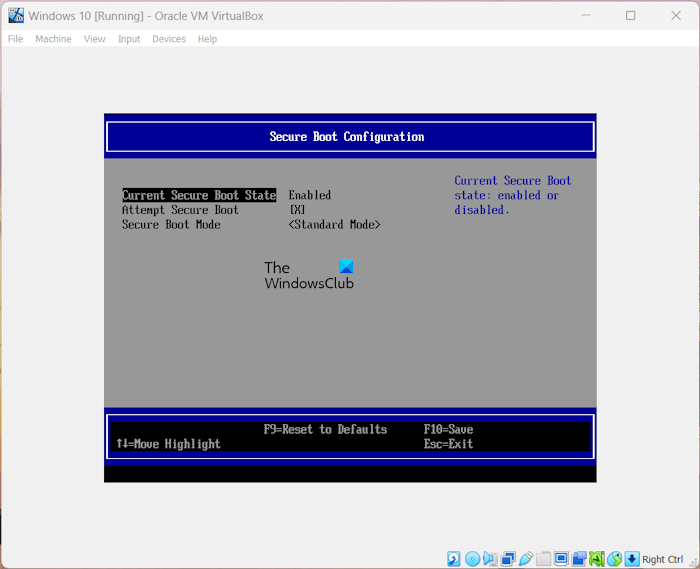Open the View menu

click(94, 39)
